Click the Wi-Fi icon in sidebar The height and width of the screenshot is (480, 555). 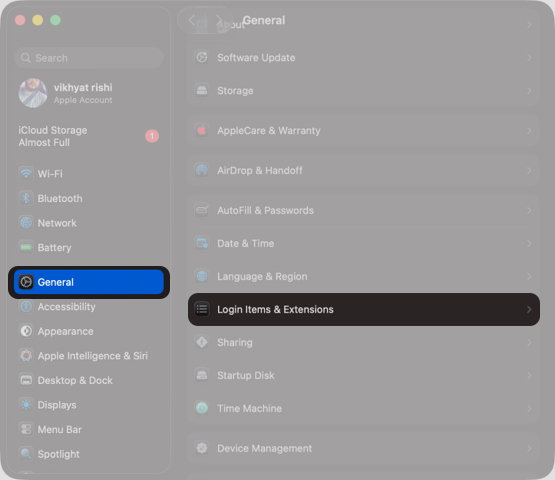[26, 174]
